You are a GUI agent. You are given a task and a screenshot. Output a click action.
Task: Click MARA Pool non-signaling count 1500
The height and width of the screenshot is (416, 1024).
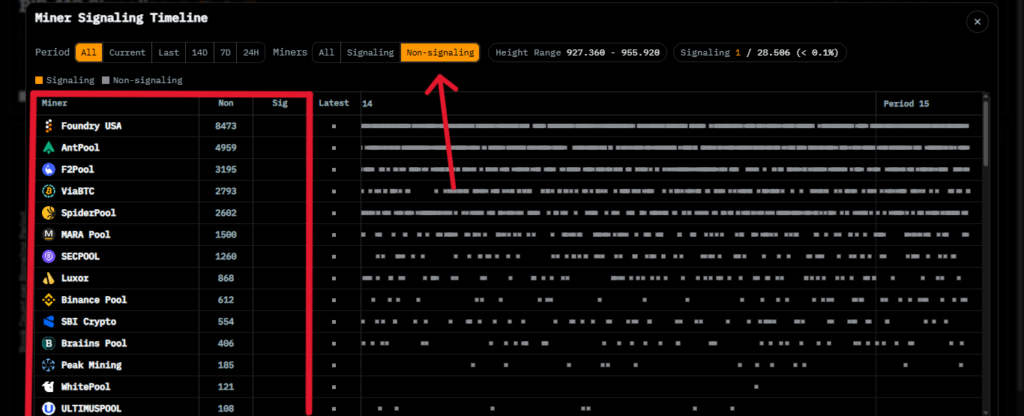(226, 234)
